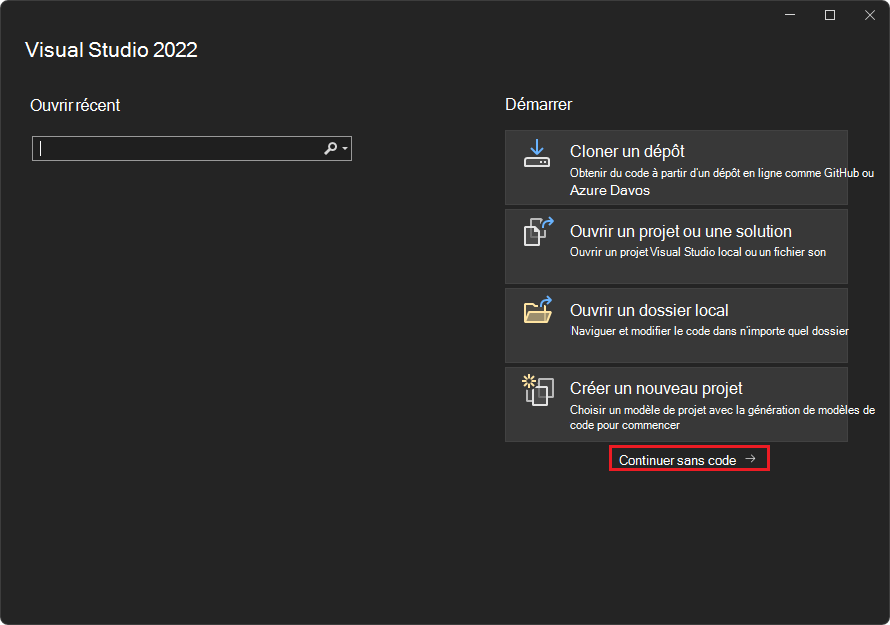Click the search magnifier icon

tap(330, 148)
